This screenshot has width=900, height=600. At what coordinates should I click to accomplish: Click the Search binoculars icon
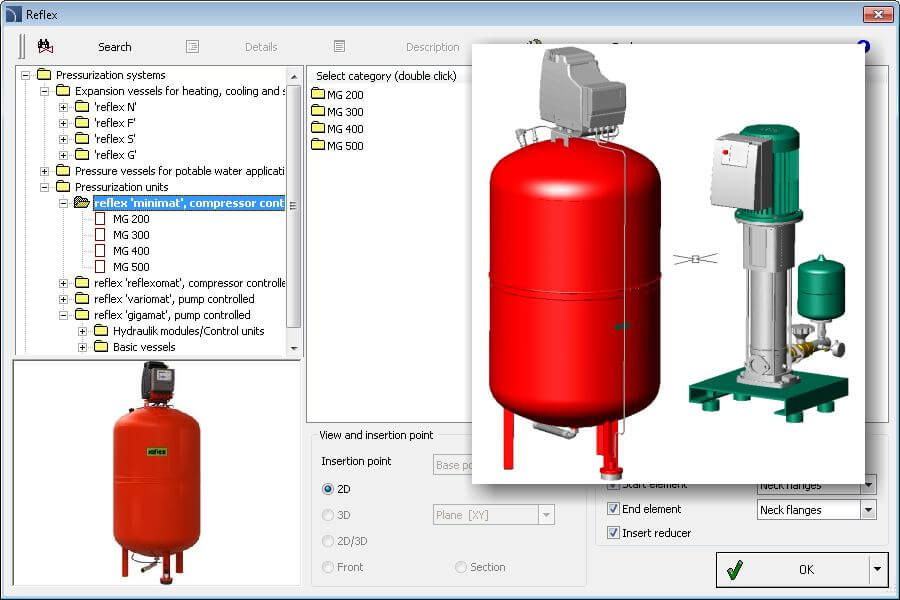(x=45, y=46)
